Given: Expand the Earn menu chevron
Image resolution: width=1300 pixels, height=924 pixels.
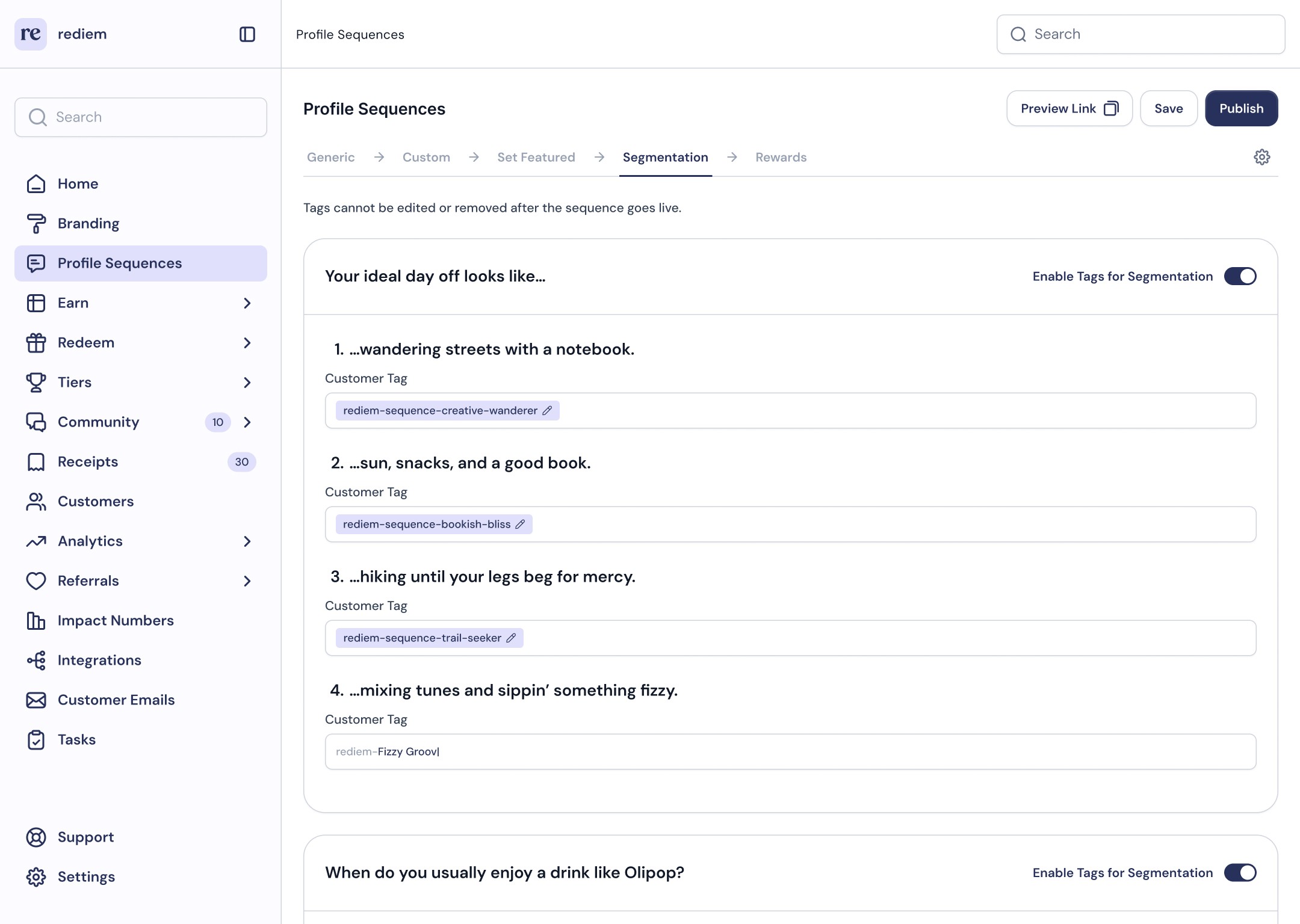Looking at the screenshot, I should coord(247,303).
